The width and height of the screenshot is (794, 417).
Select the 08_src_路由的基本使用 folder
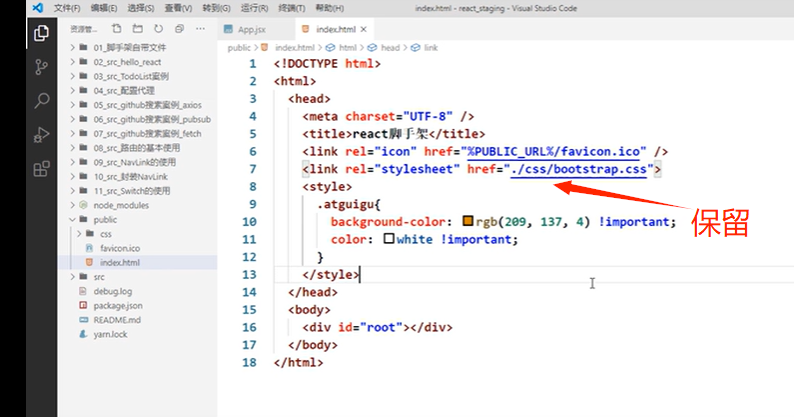click(x=138, y=148)
